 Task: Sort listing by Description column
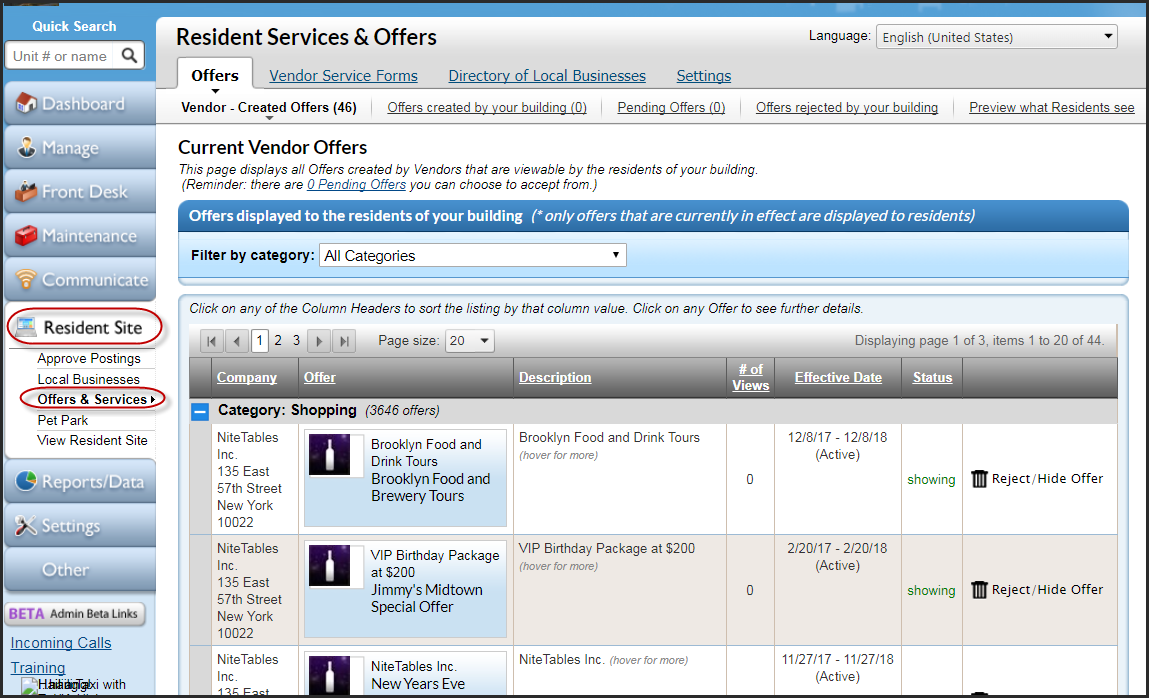(555, 377)
